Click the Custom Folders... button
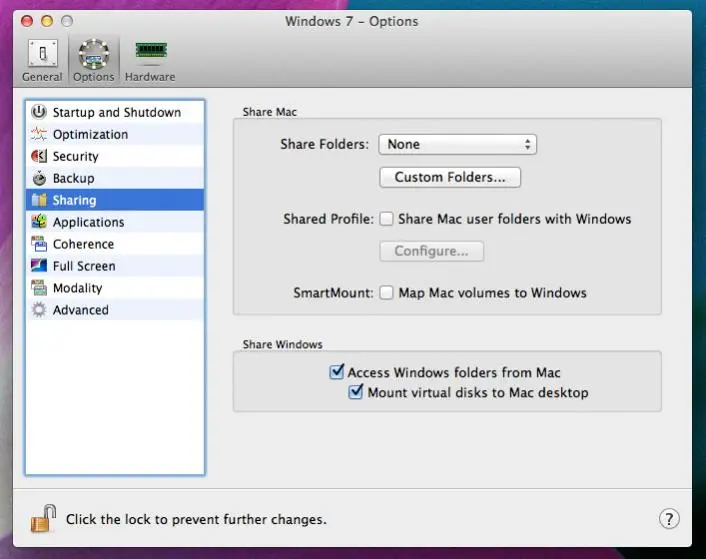706x559 pixels. point(450,177)
